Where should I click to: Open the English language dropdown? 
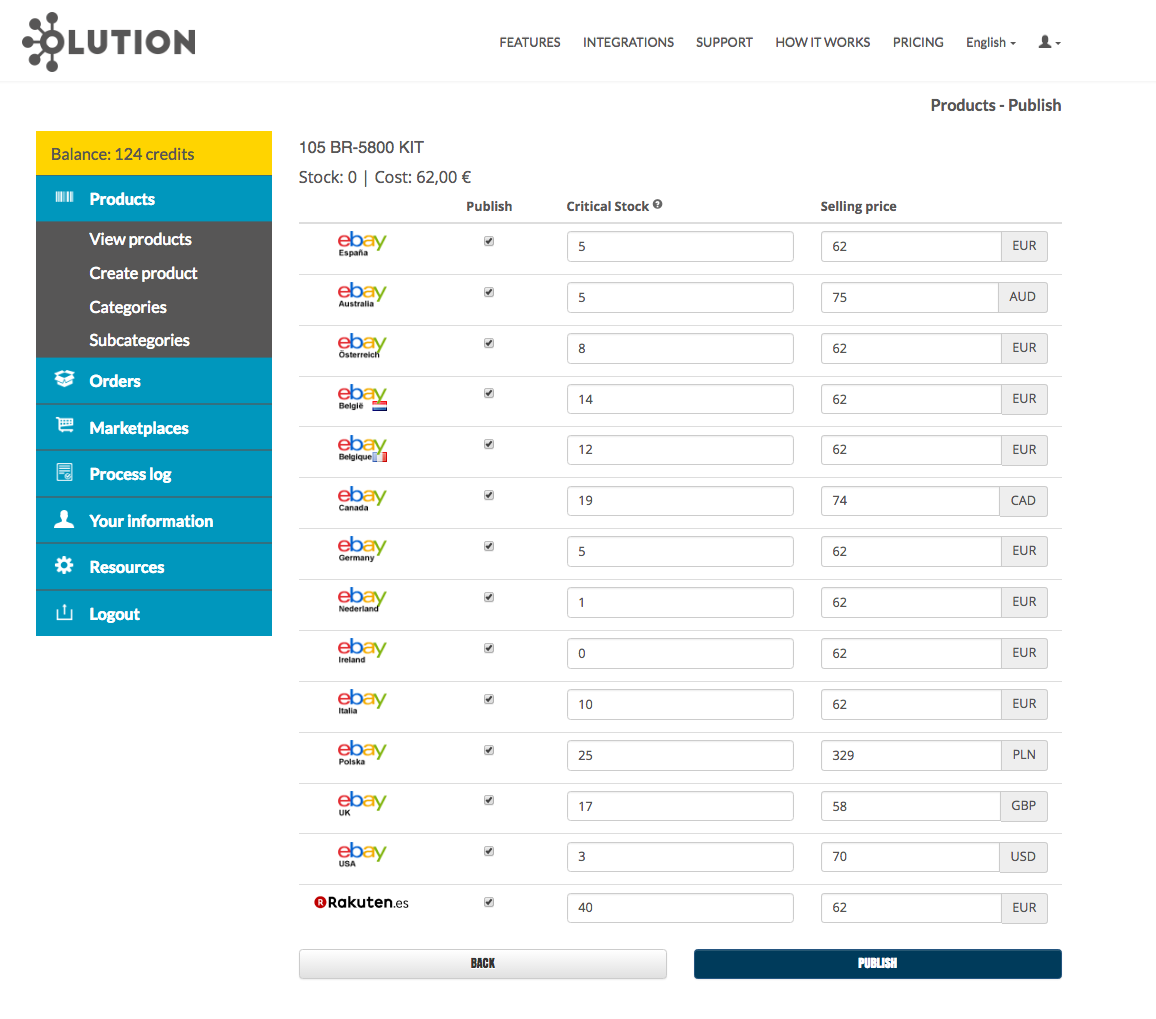tap(991, 43)
